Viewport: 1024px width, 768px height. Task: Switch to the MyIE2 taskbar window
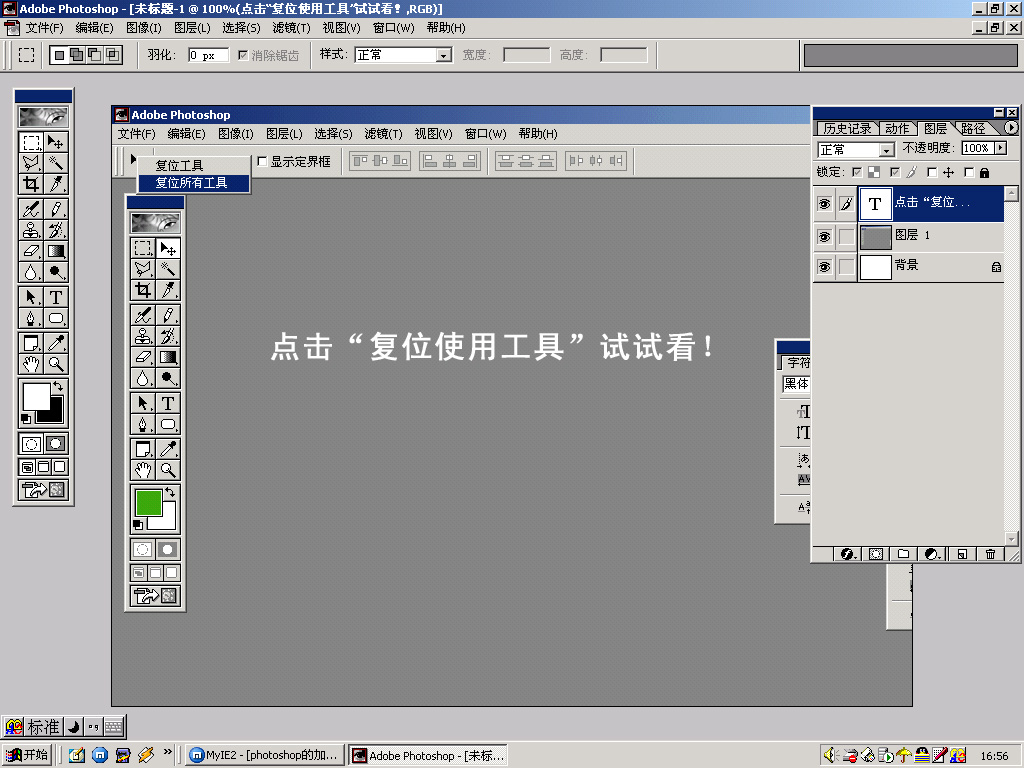264,756
